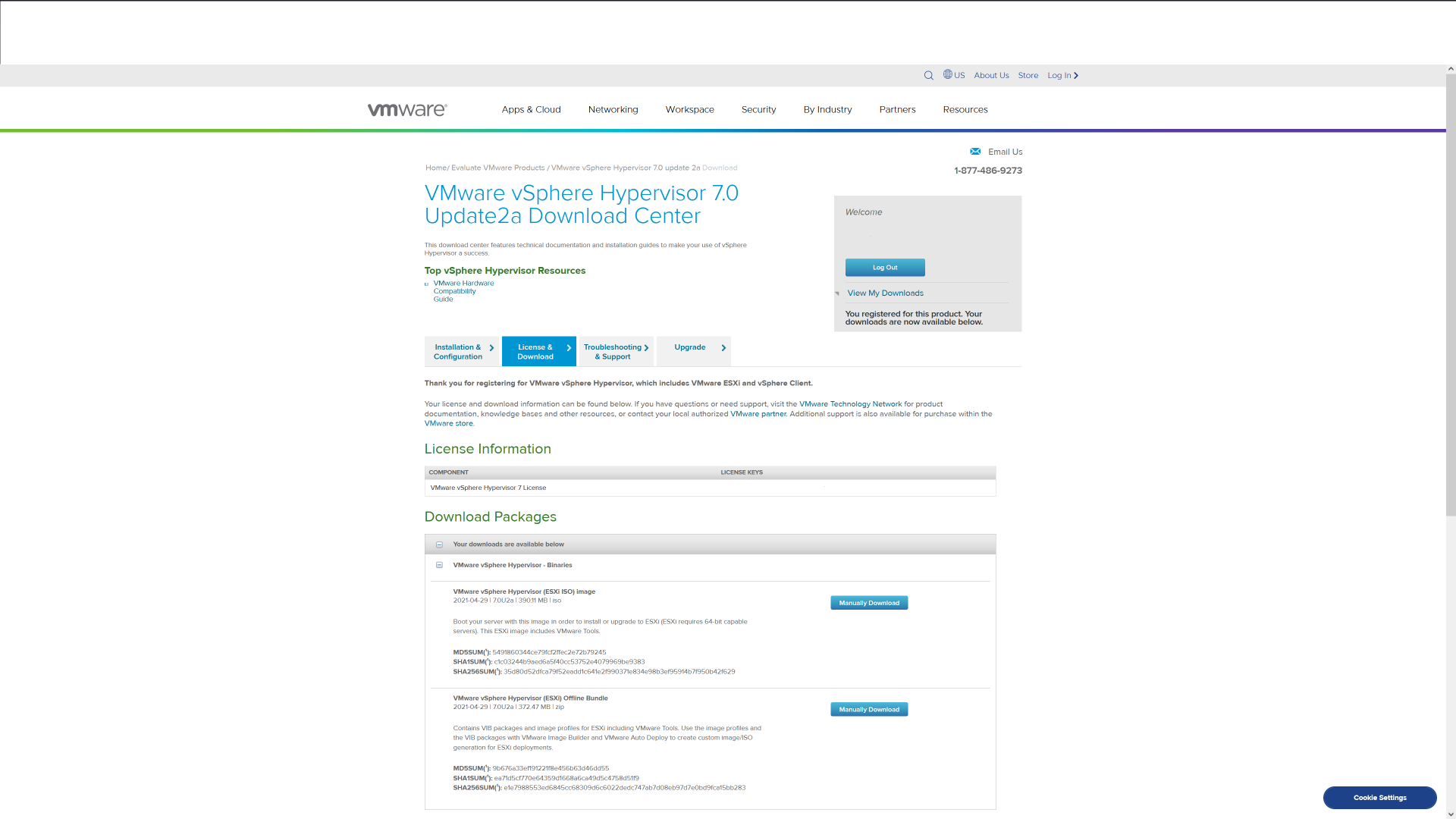The image size is (1456, 819).
Task: Click the ESXi ISO image title text
Action: [x=524, y=591]
